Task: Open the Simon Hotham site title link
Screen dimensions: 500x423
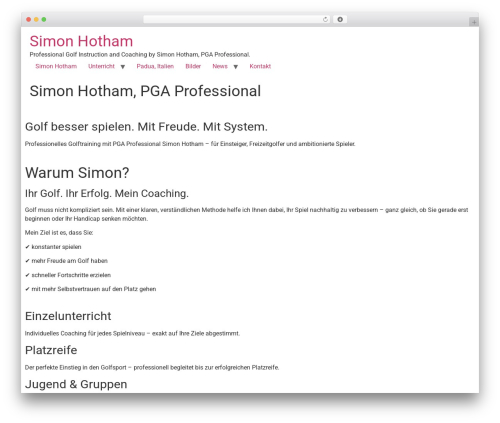Action: coord(81,41)
